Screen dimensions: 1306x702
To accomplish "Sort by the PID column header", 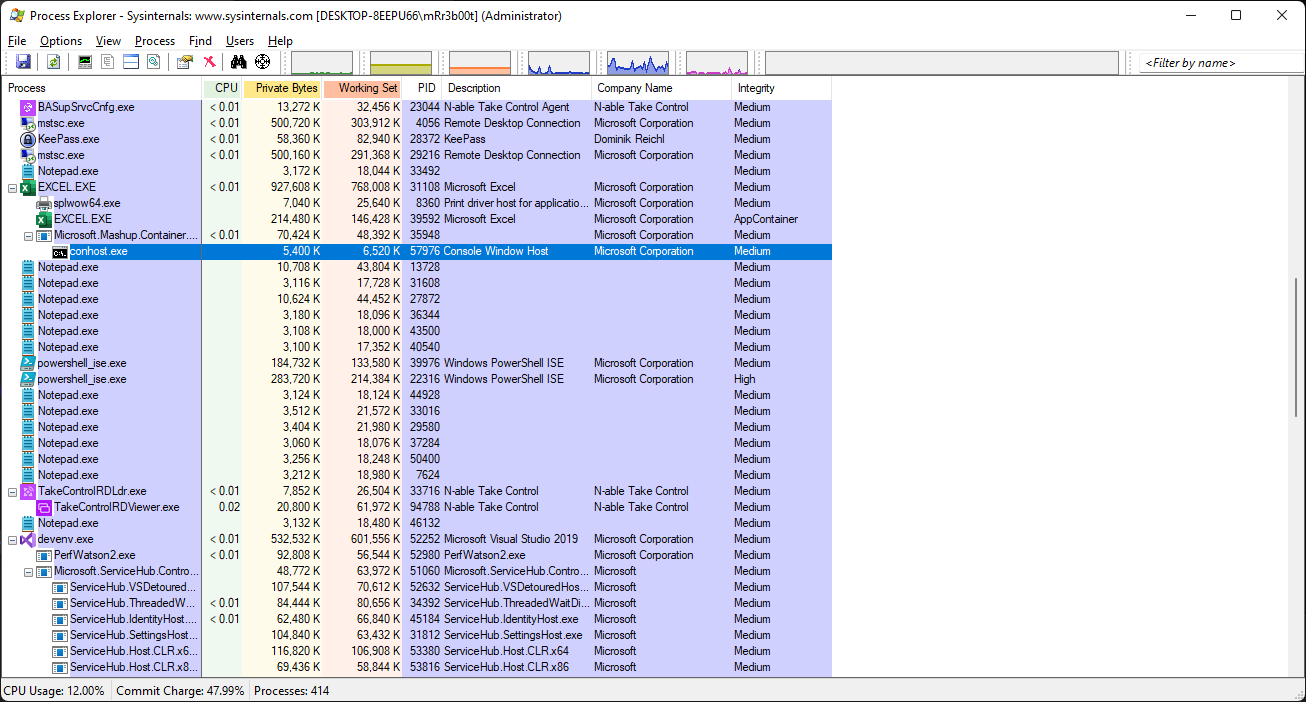I will point(422,88).
